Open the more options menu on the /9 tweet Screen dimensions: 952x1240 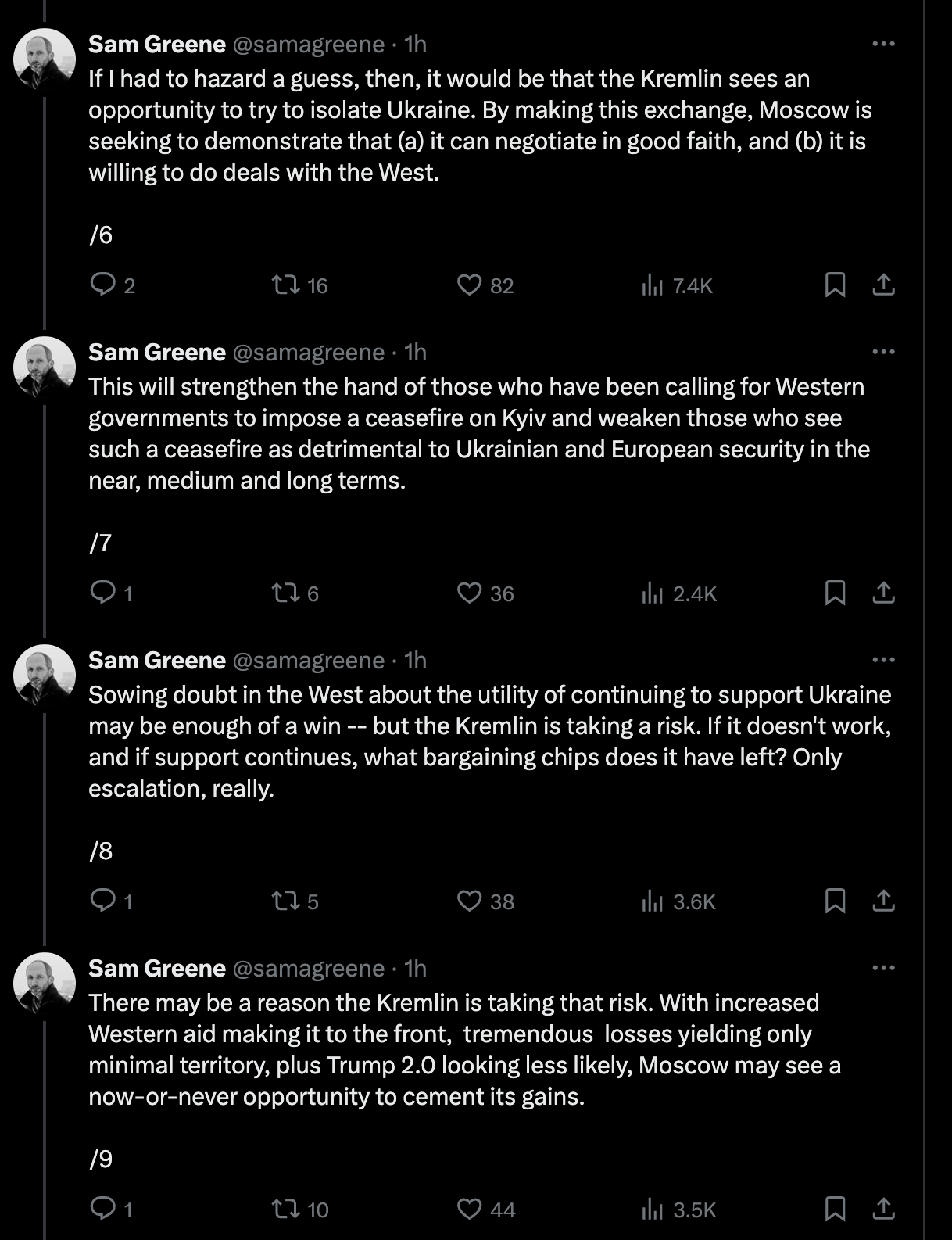(884, 968)
